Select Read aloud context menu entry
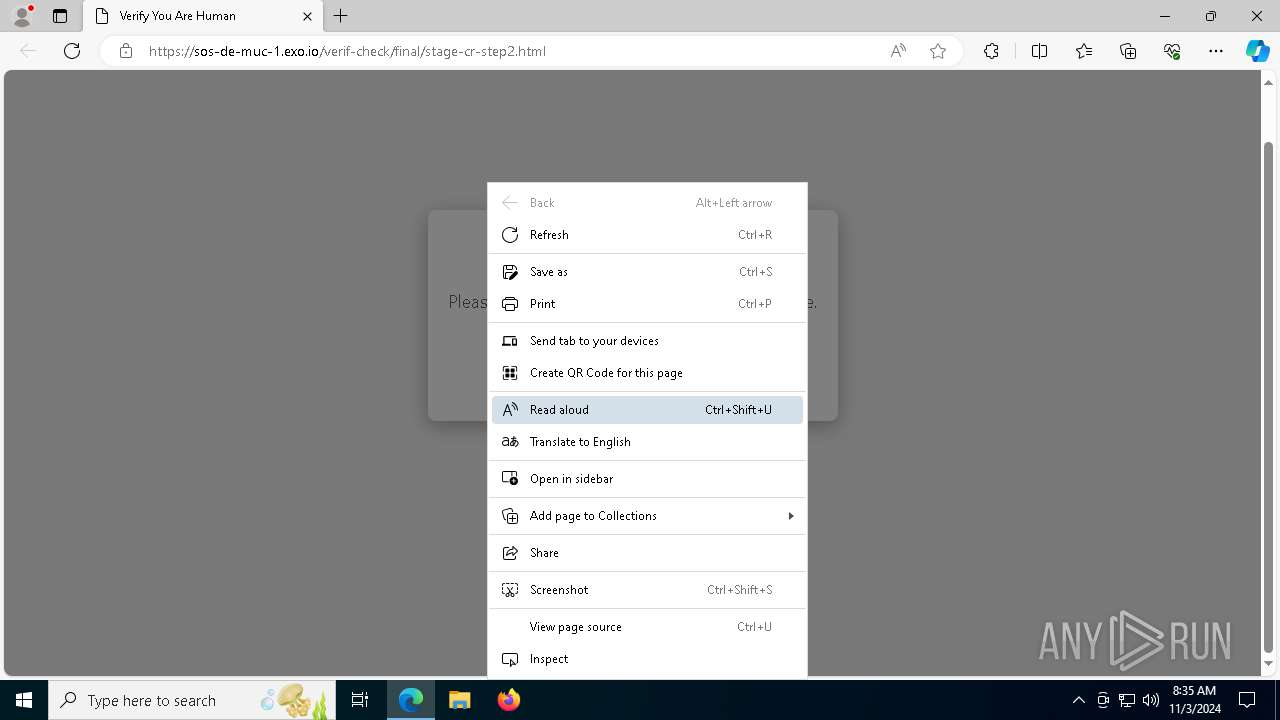Screen dimensions: 1280x720 click(x=647, y=410)
